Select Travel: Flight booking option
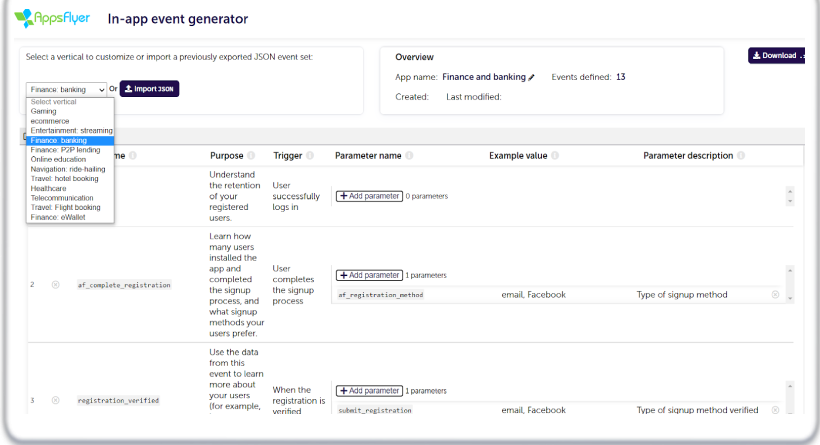Screen dimensions: 820x445 click(70, 207)
